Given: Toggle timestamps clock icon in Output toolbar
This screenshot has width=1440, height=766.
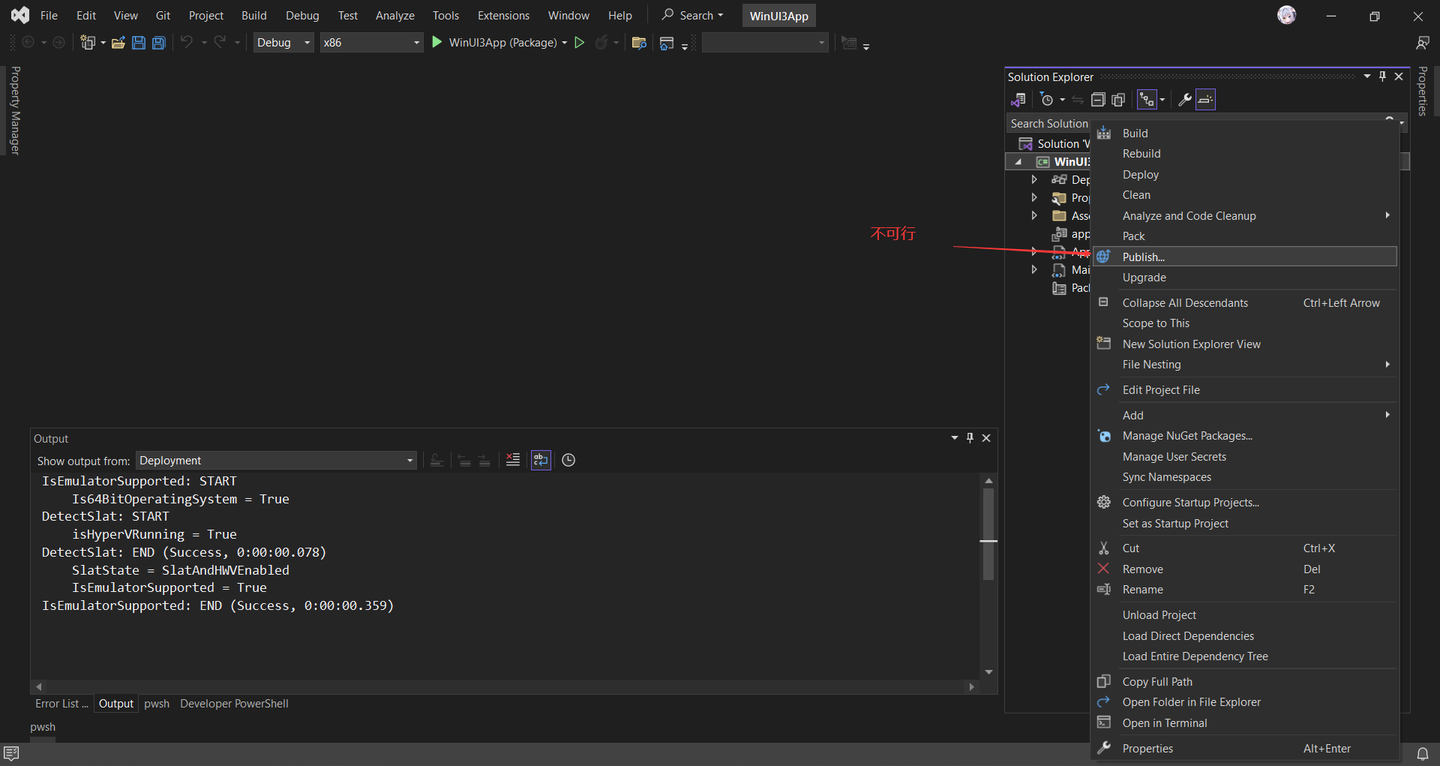Looking at the screenshot, I should tap(569, 460).
